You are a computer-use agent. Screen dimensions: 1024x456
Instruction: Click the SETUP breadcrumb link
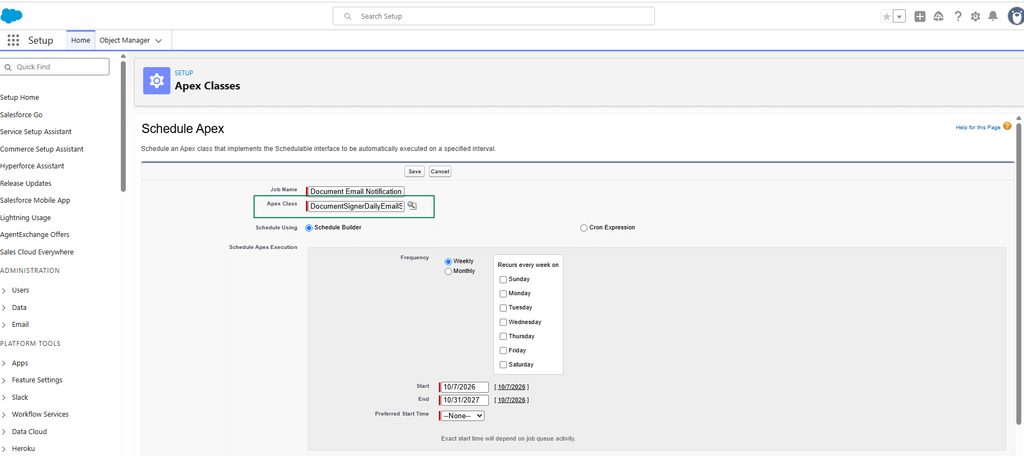(184, 73)
